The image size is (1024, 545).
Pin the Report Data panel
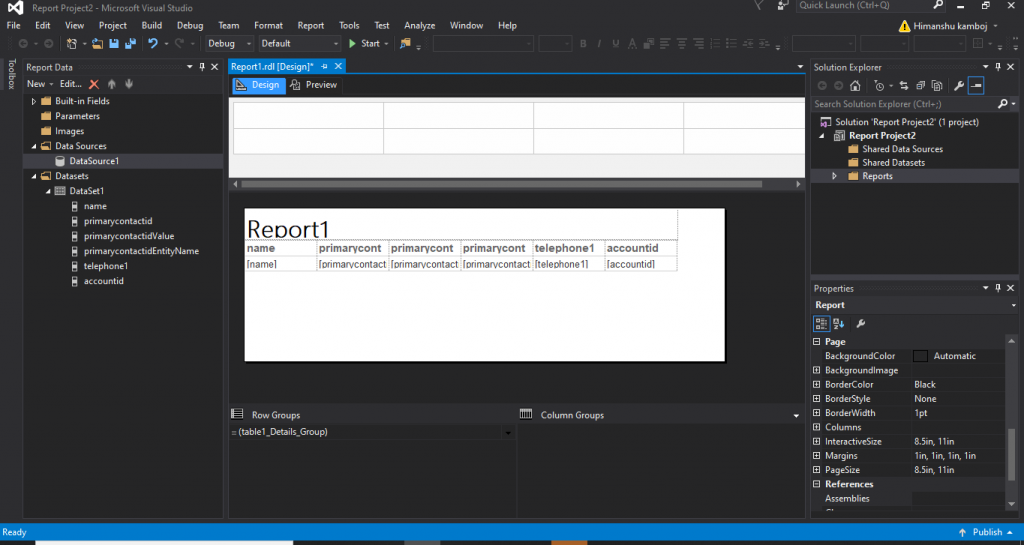click(201, 67)
